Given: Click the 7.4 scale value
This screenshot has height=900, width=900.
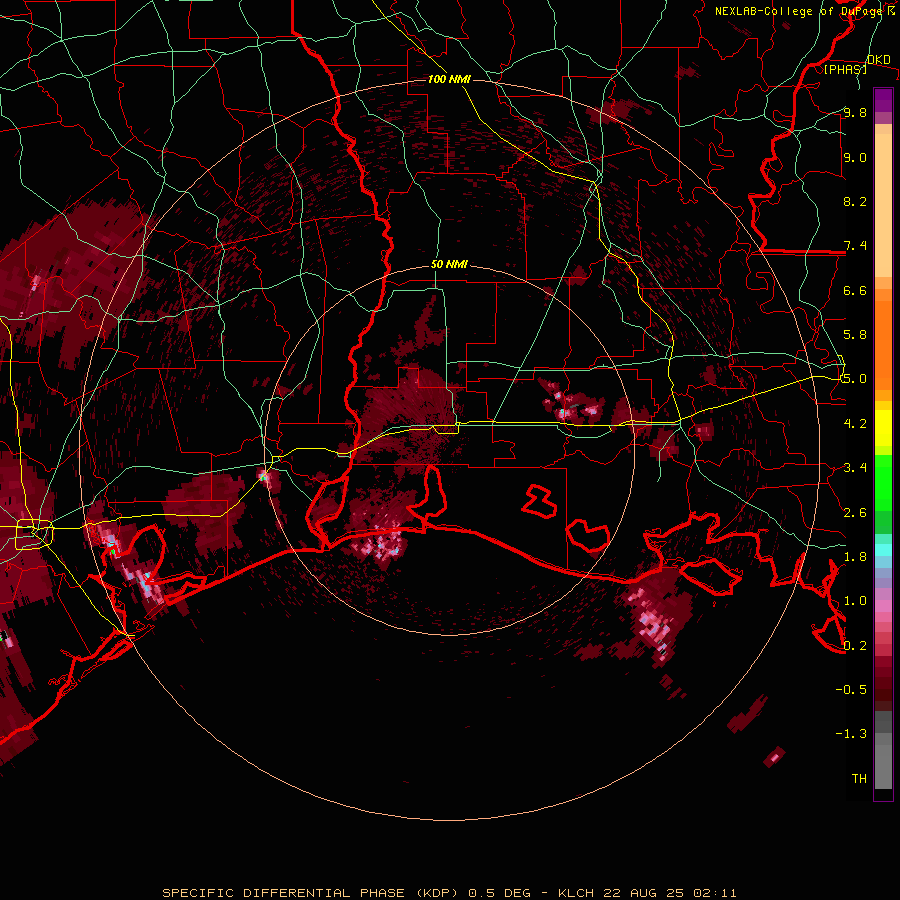Looking at the screenshot, I should [x=855, y=246].
